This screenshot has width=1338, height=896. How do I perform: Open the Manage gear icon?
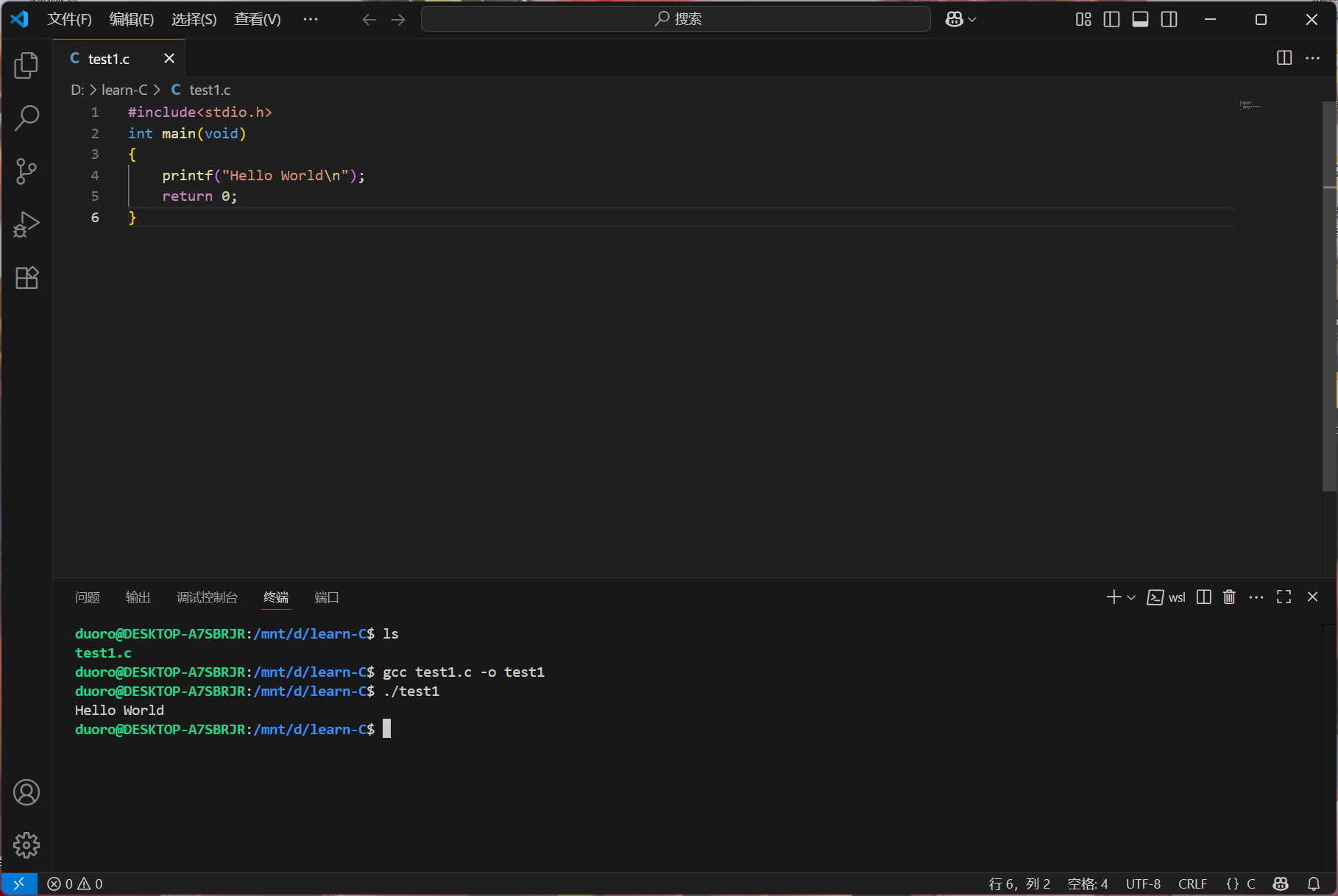tap(26, 845)
